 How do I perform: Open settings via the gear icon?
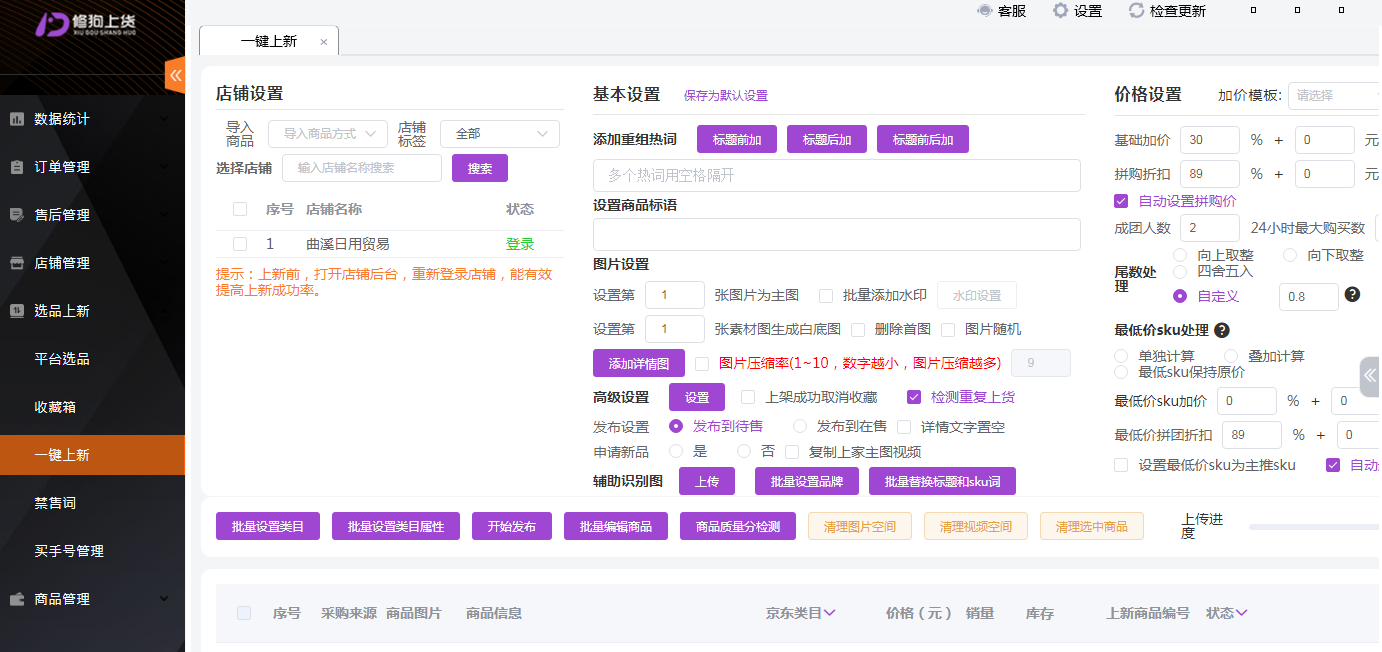(x=1060, y=11)
